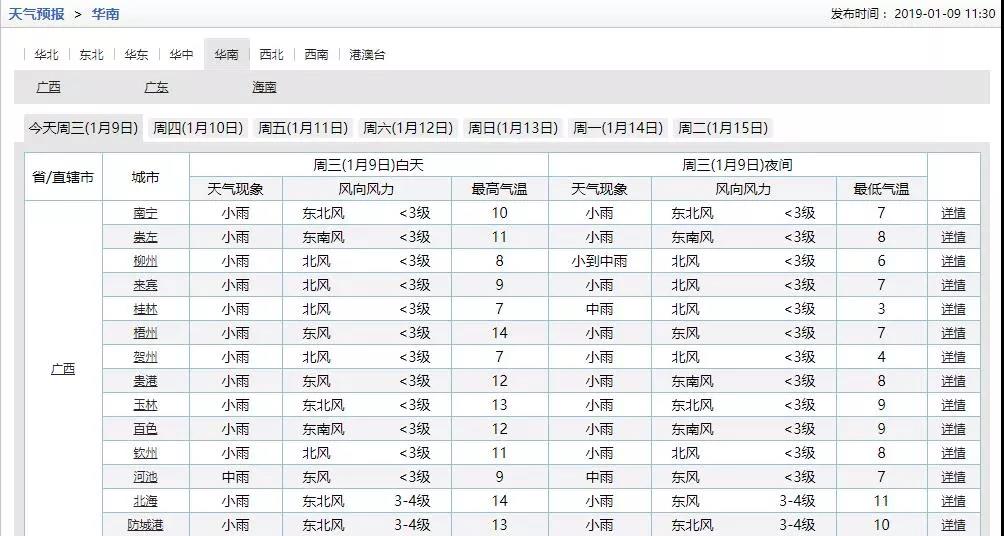Select the 周四(1月10日) forecast tab
This screenshot has height=536, width=1004.
click(x=198, y=128)
